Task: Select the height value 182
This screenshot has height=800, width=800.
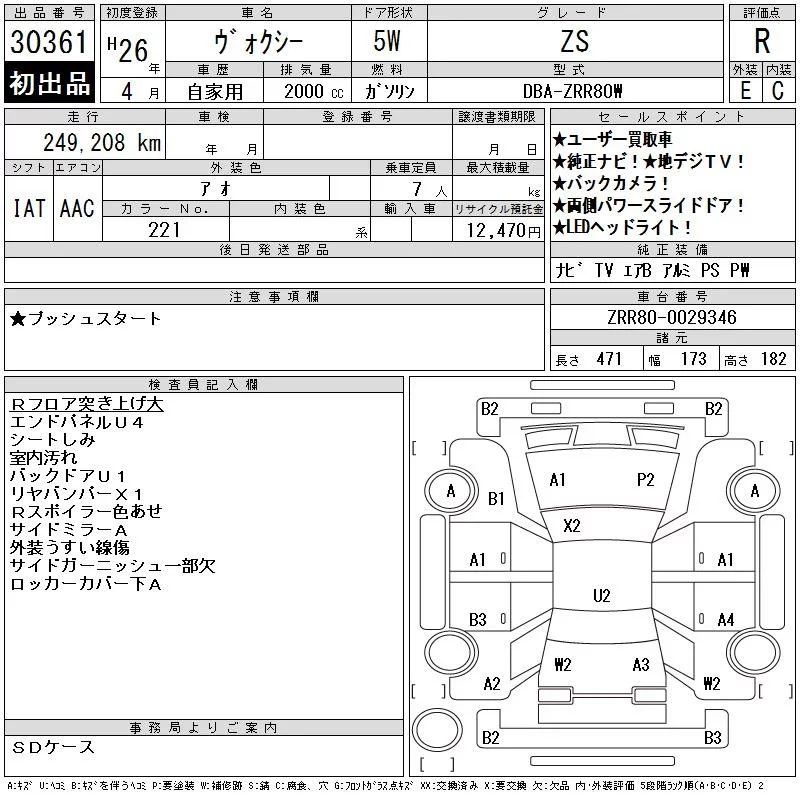Action: pyautogui.click(x=773, y=359)
